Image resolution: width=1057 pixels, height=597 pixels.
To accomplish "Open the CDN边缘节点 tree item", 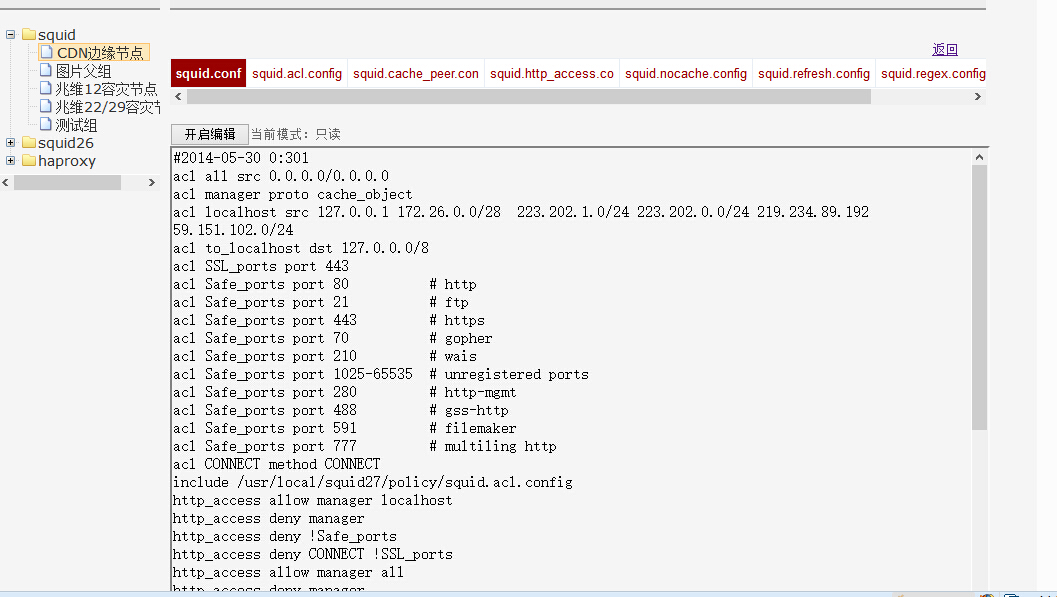I will [100, 53].
